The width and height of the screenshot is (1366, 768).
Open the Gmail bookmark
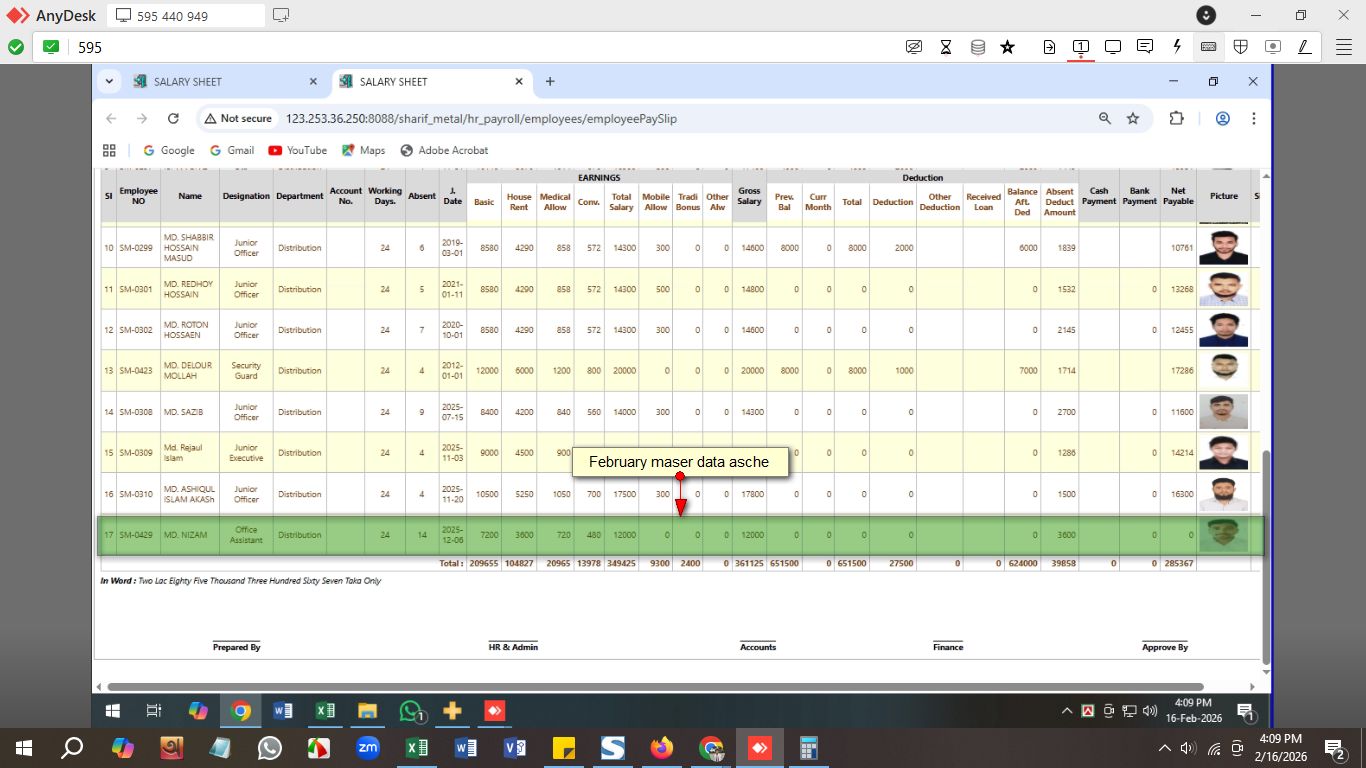231,150
